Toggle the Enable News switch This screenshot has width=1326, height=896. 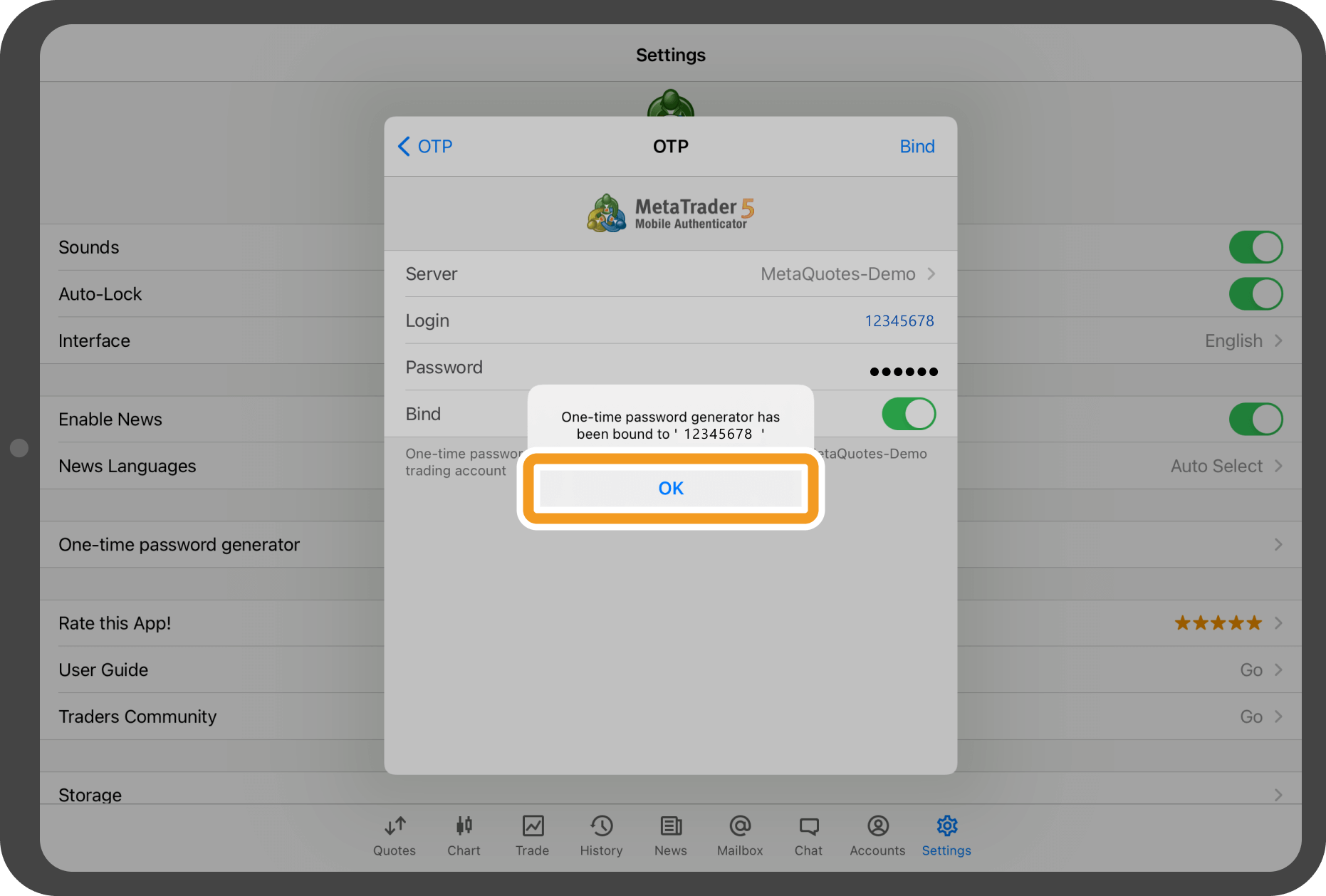point(1255,420)
